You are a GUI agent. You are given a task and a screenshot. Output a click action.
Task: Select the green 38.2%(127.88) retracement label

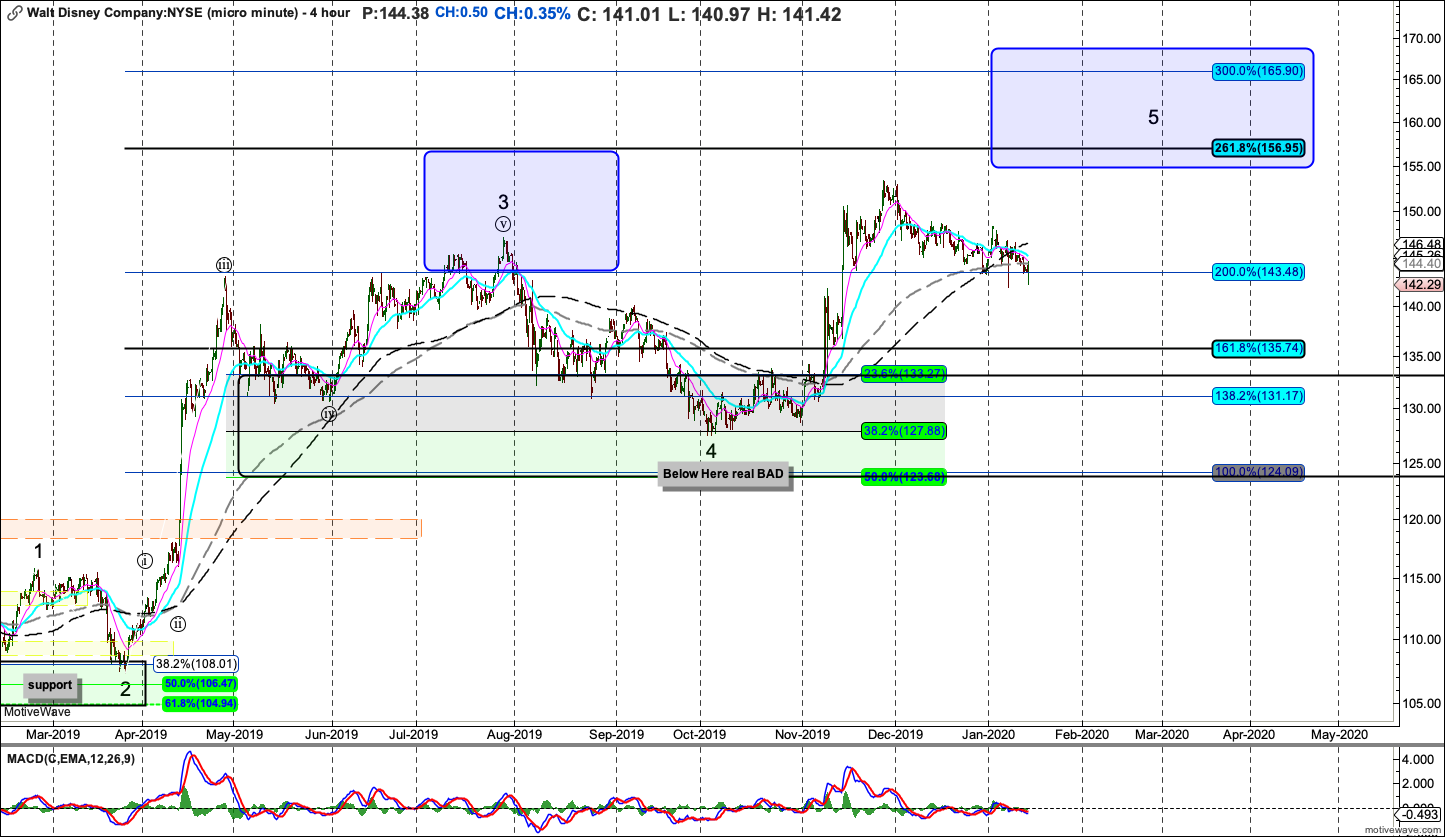click(904, 431)
